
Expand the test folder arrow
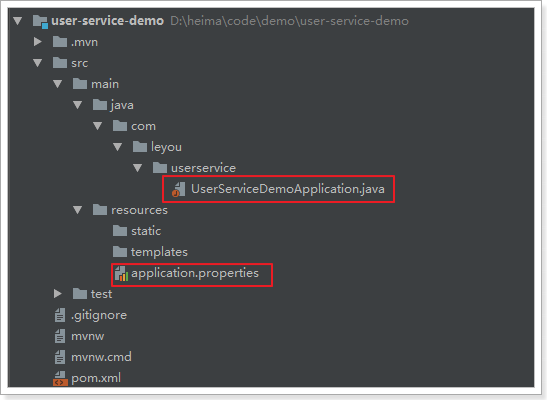(x=58, y=294)
